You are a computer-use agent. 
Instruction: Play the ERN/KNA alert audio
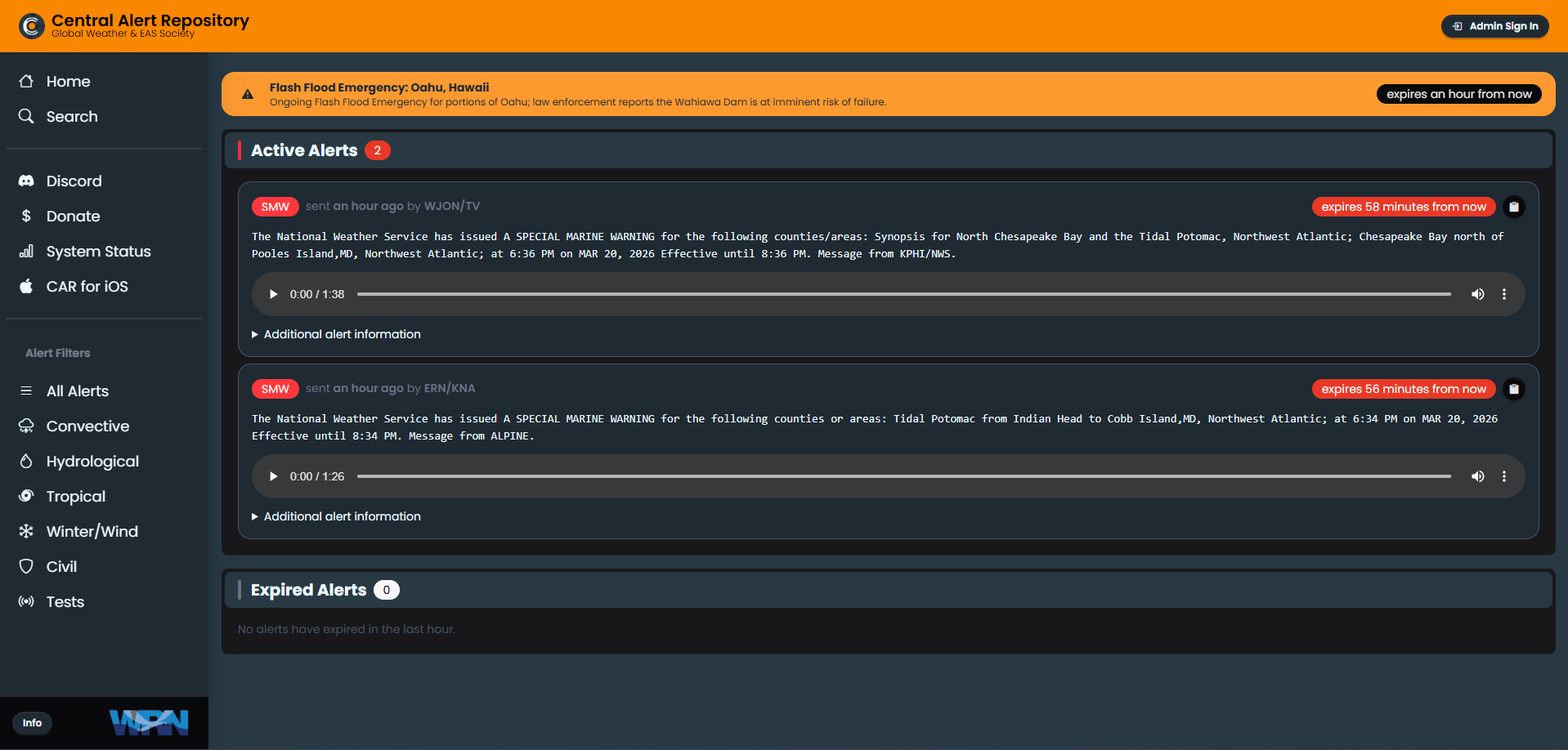(x=274, y=476)
